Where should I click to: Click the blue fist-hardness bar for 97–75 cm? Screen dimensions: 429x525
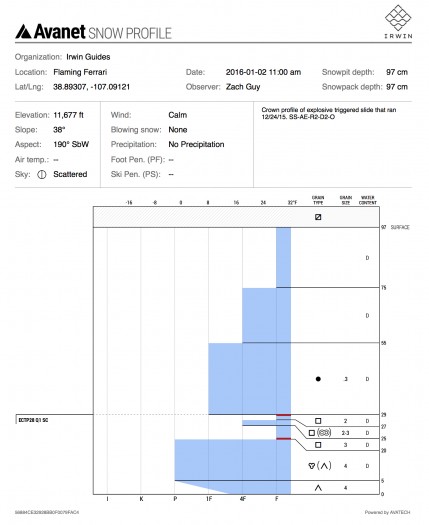tap(283, 257)
